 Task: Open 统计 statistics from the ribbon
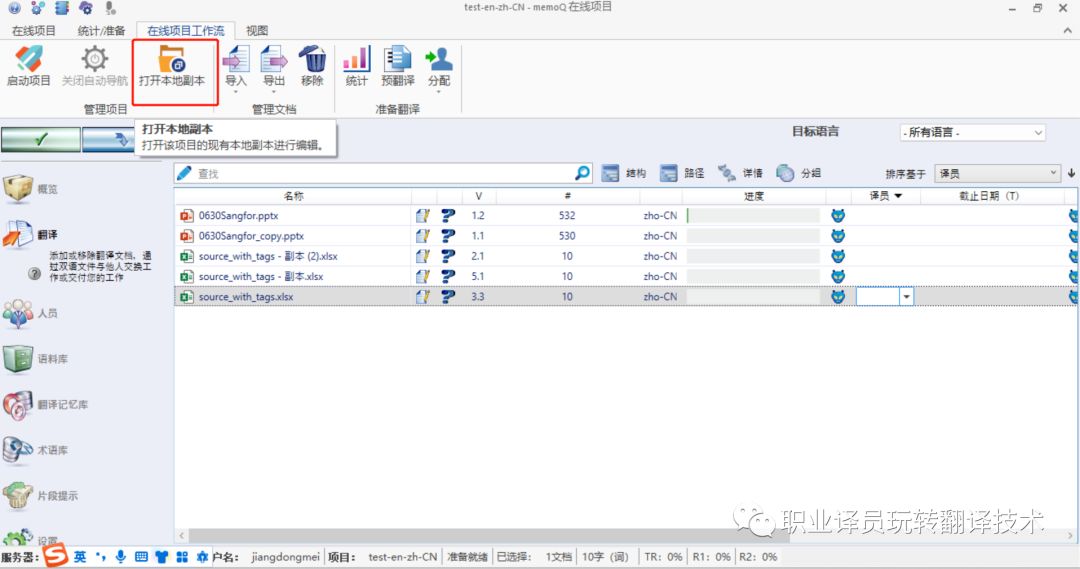point(356,66)
